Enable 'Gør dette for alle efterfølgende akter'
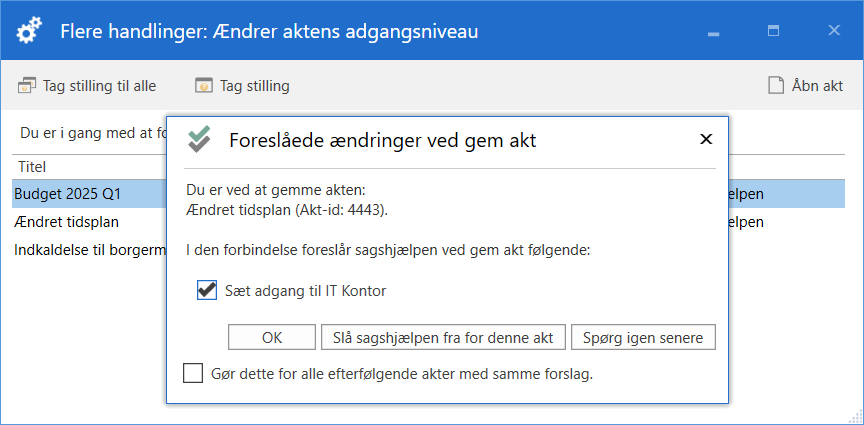Viewport: 864px width, 425px height. click(x=193, y=374)
